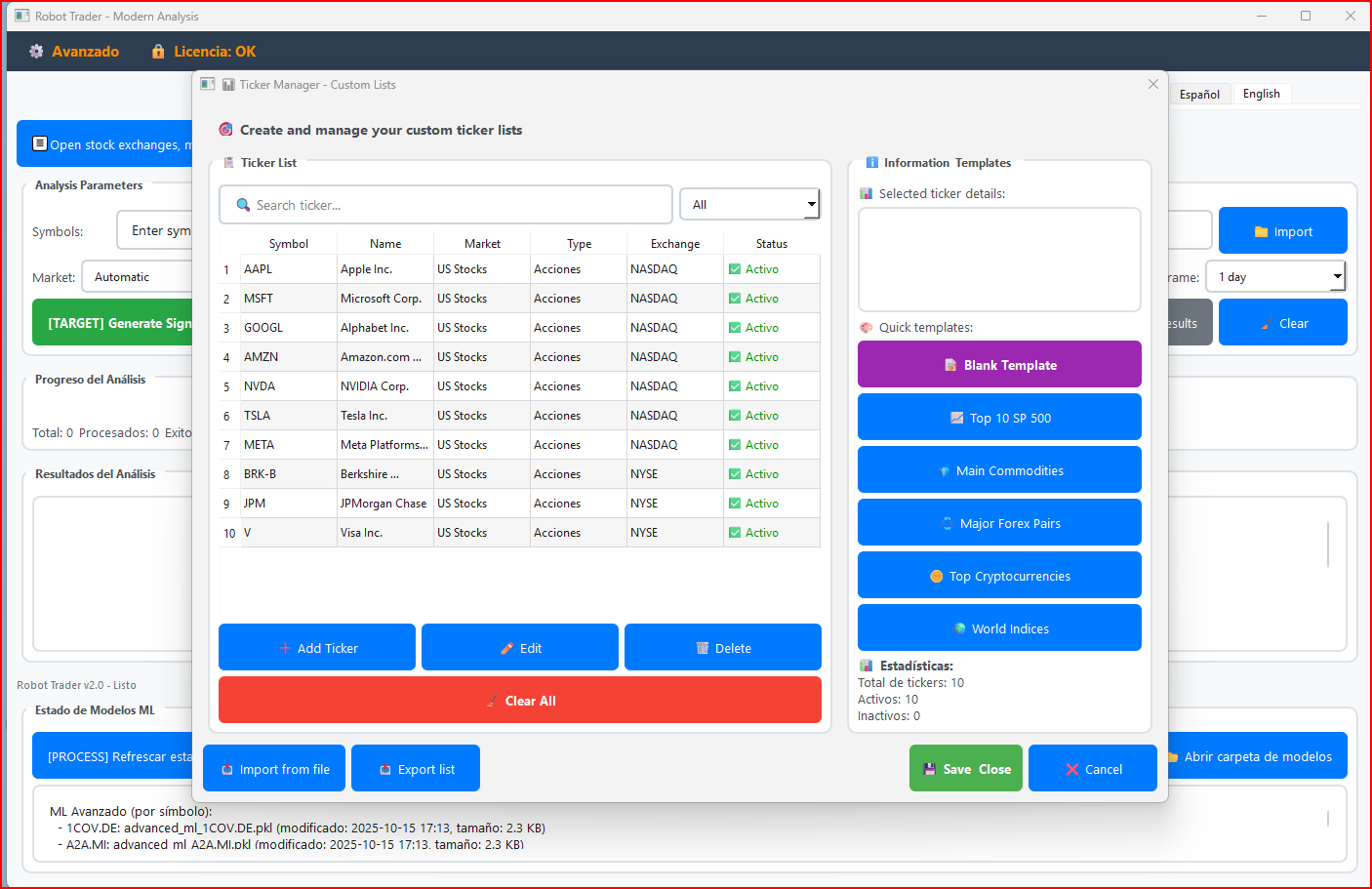
Task: Switch to the English tab
Action: (1262, 93)
